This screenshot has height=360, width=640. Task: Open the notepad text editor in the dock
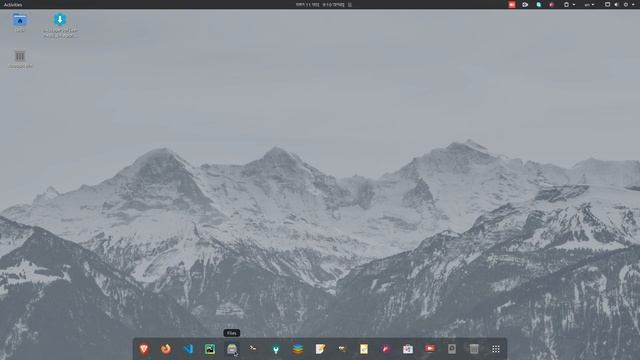[x=320, y=349]
